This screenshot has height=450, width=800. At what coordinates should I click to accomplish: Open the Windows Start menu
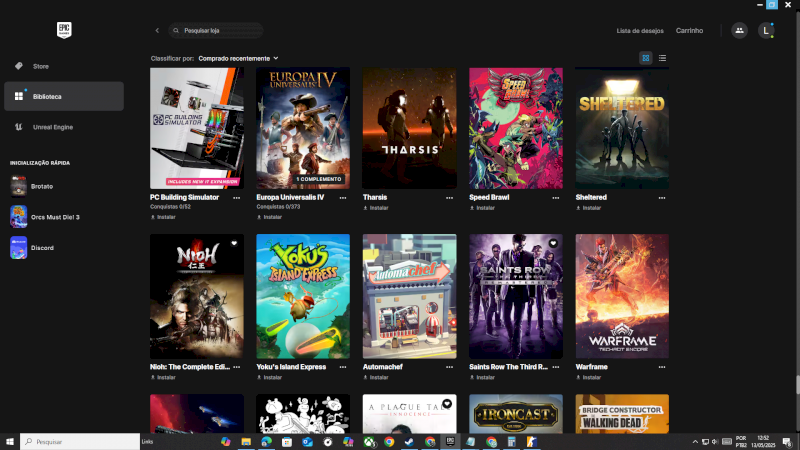[10, 442]
